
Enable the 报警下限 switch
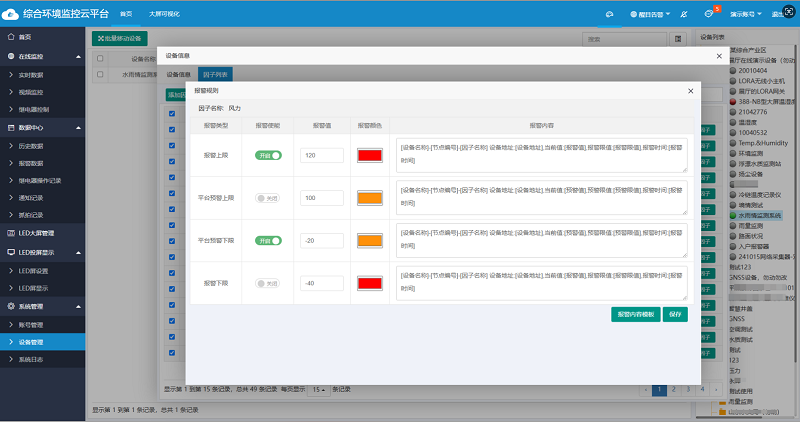point(269,283)
